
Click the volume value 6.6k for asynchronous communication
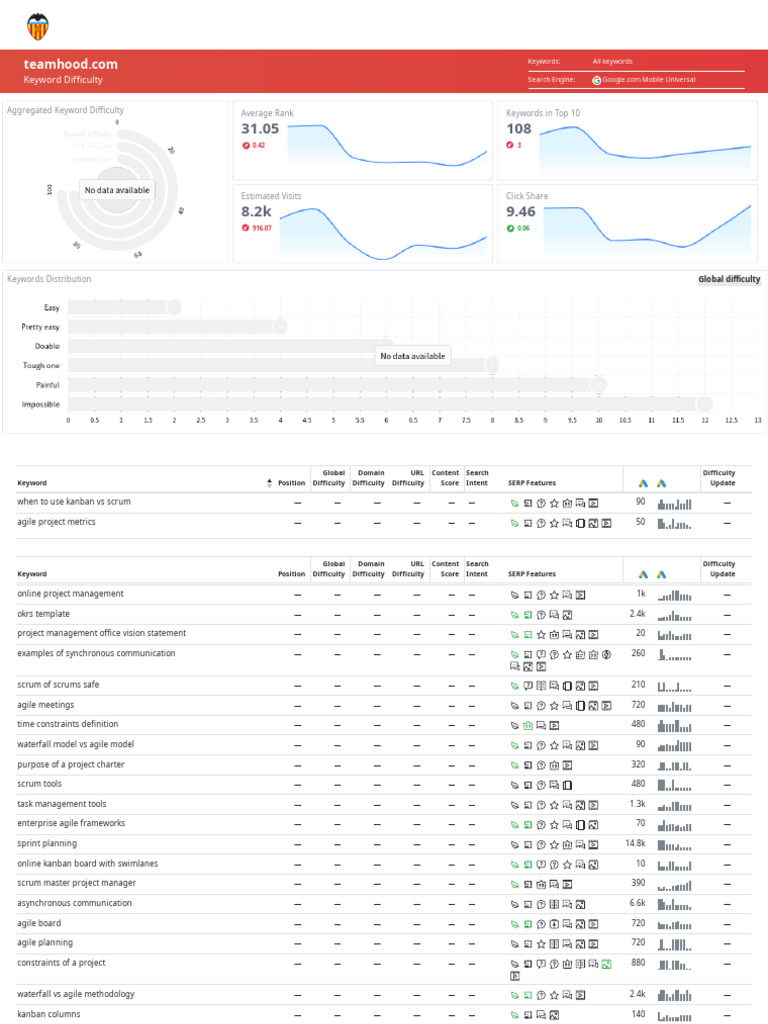pos(637,903)
